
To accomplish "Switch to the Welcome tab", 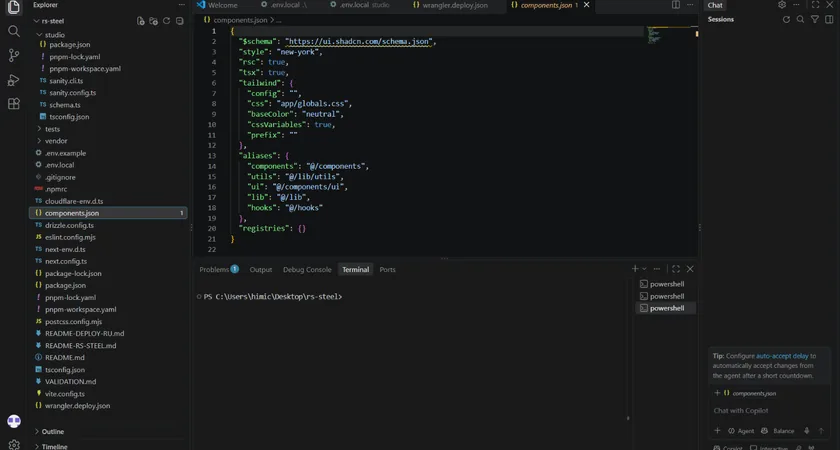I will tap(217, 5).
